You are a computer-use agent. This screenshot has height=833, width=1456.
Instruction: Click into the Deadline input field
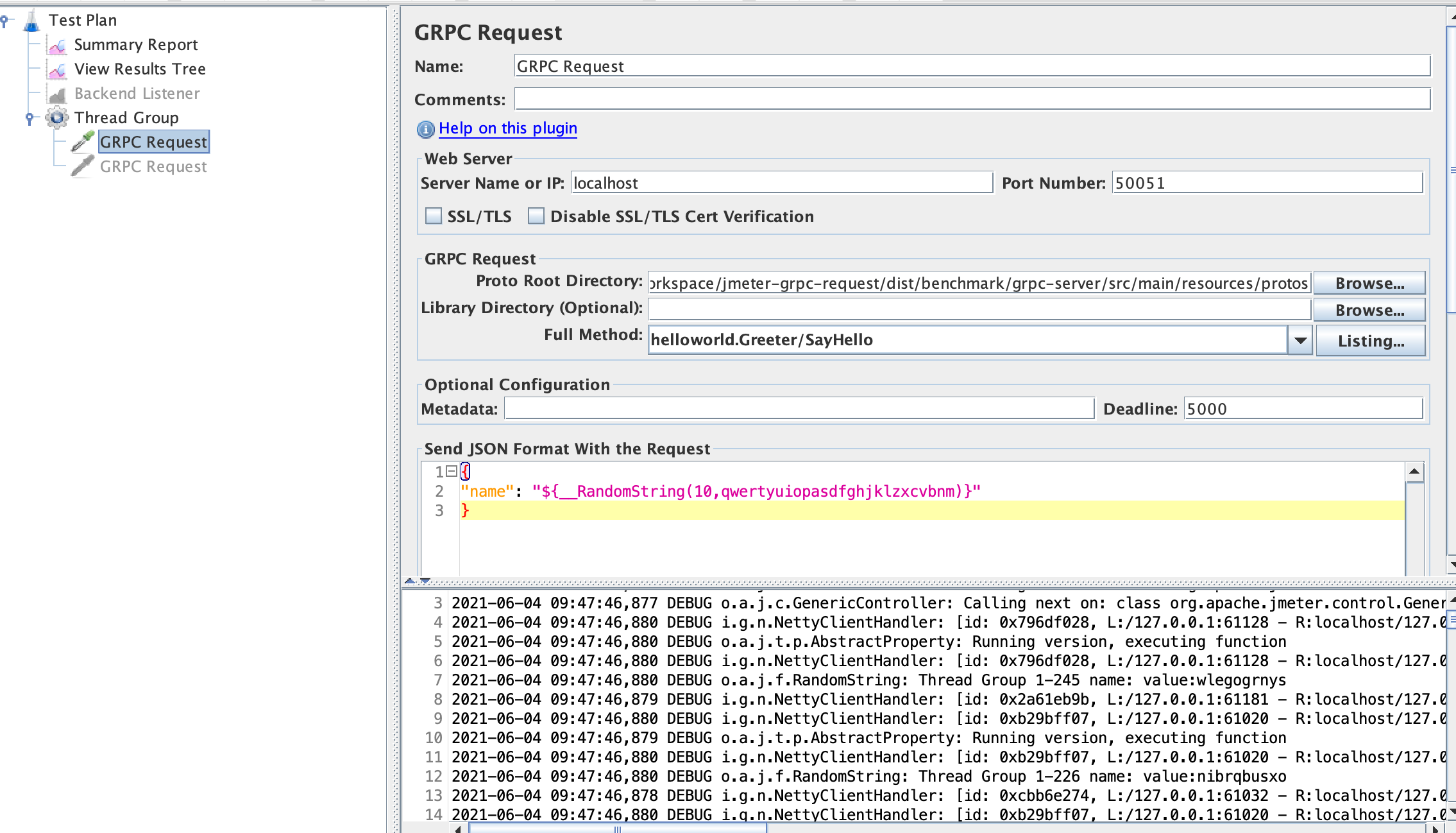click(x=1302, y=409)
